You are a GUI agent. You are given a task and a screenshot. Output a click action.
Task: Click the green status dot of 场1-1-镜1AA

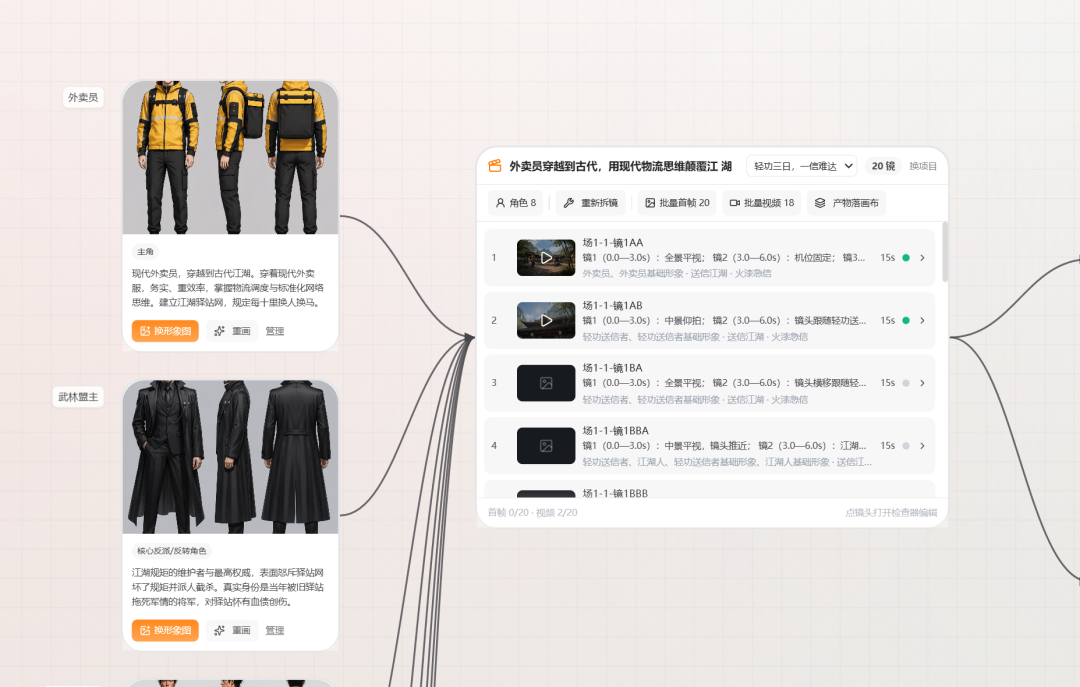[x=906, y=258]
